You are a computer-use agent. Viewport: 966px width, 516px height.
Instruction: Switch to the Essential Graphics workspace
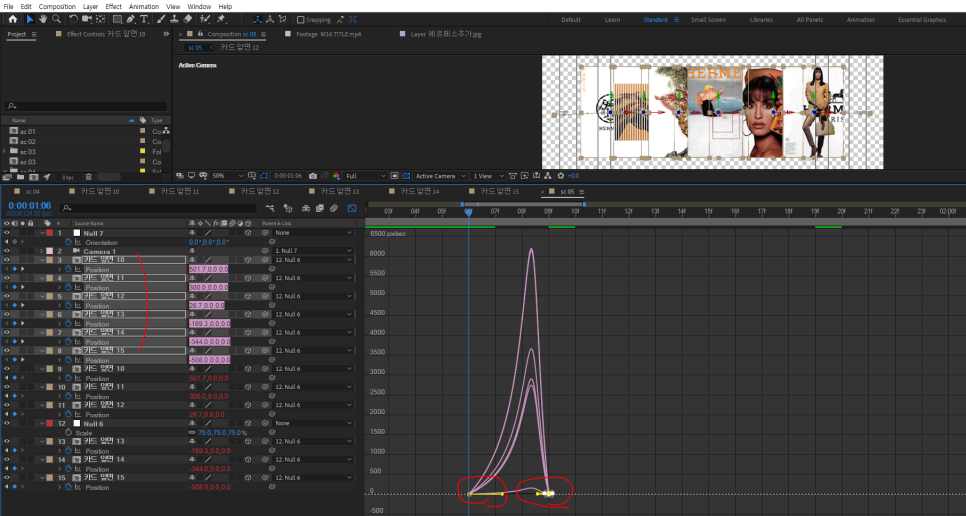pyautogui.click(x=922, y=20)
